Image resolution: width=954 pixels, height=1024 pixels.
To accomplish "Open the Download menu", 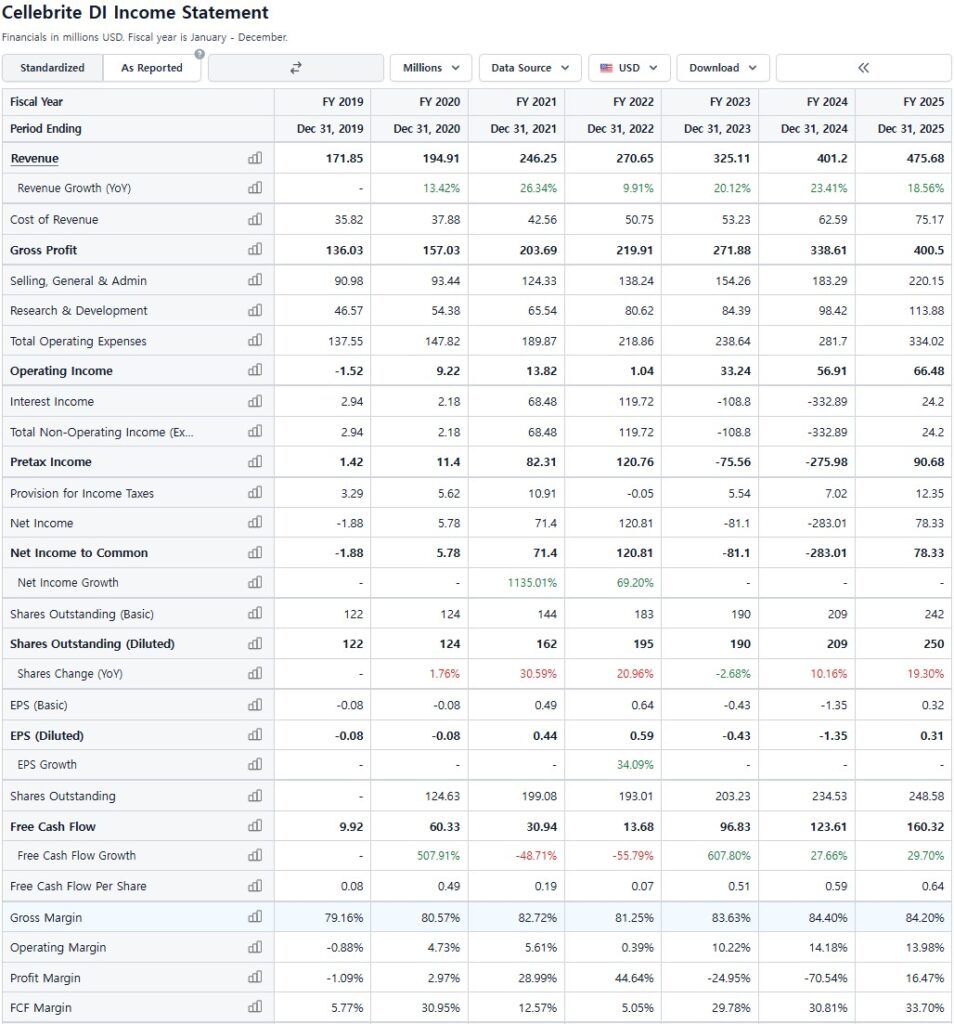I will tap(723, 68).
